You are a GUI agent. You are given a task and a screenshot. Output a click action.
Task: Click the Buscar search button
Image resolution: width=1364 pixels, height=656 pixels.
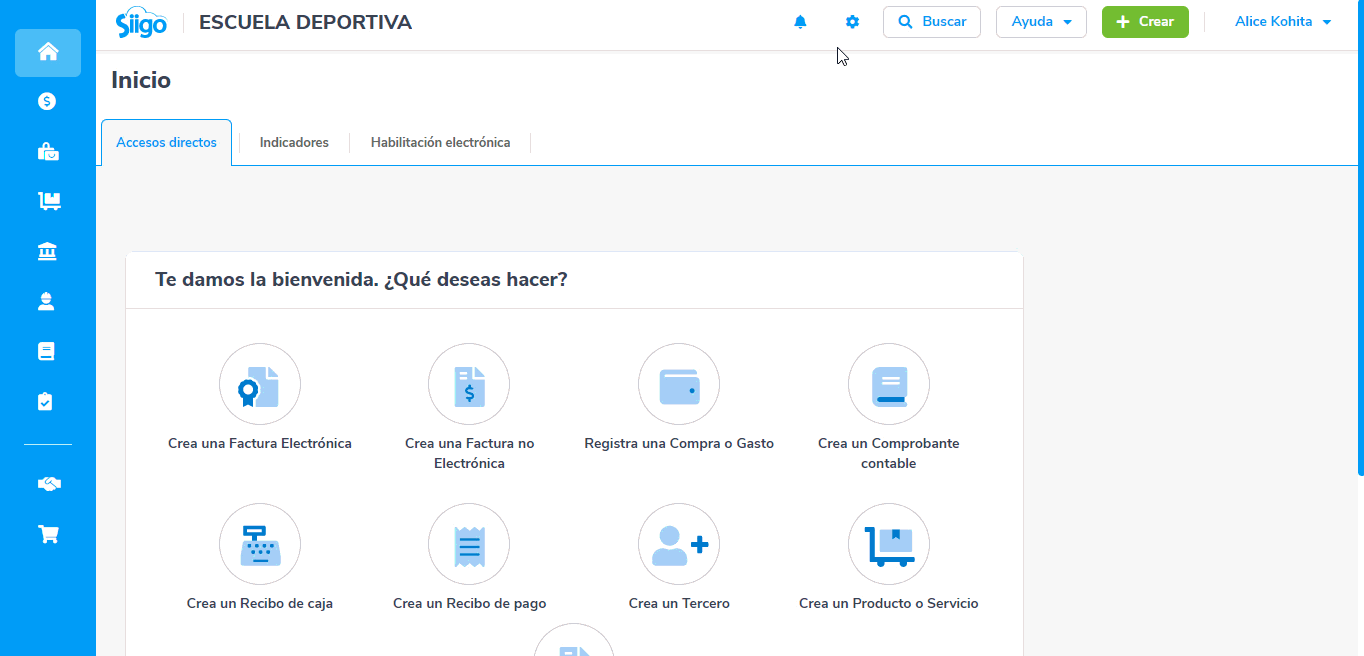[x=932, y=22]
